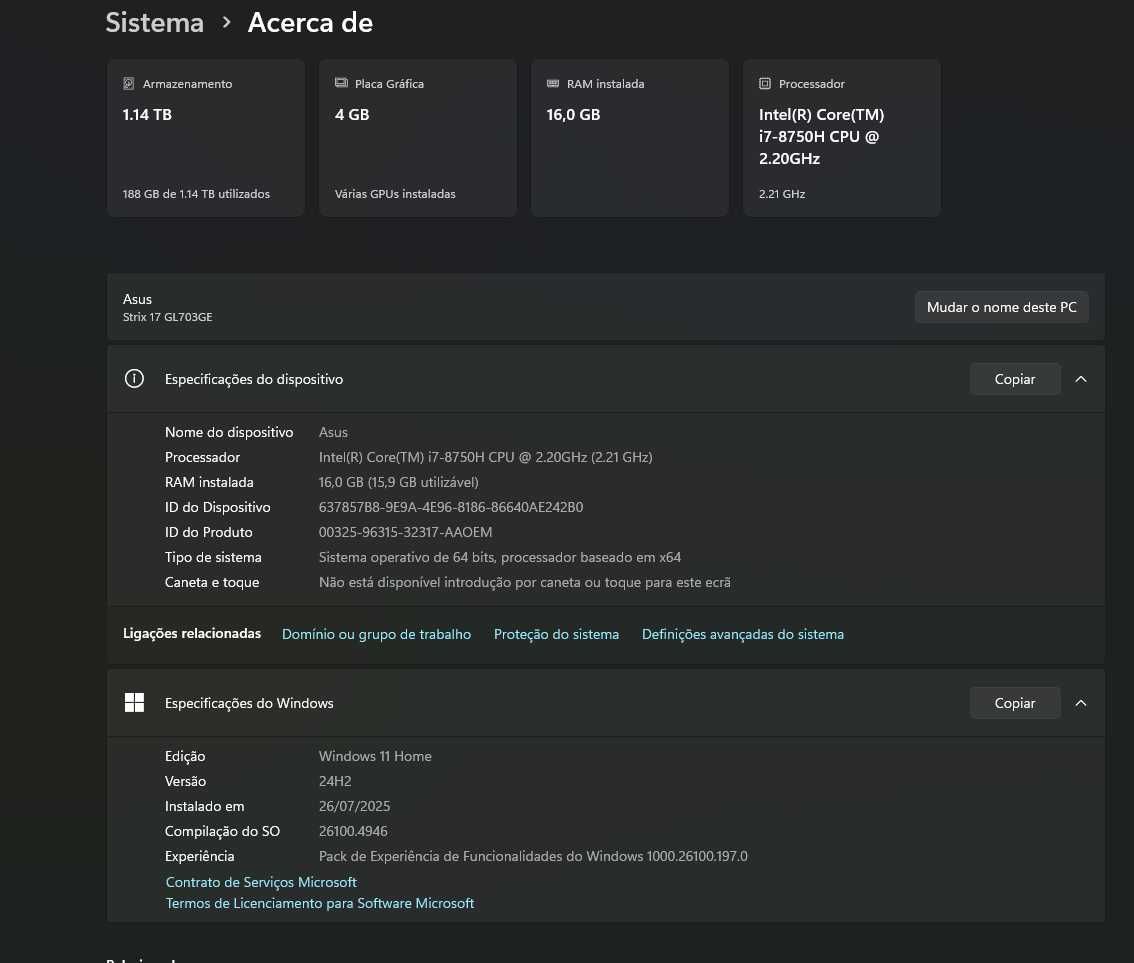Click the Windows 11 Home edition value
The height and width of the screenshot is (963, 1134).
pos(375,756)
